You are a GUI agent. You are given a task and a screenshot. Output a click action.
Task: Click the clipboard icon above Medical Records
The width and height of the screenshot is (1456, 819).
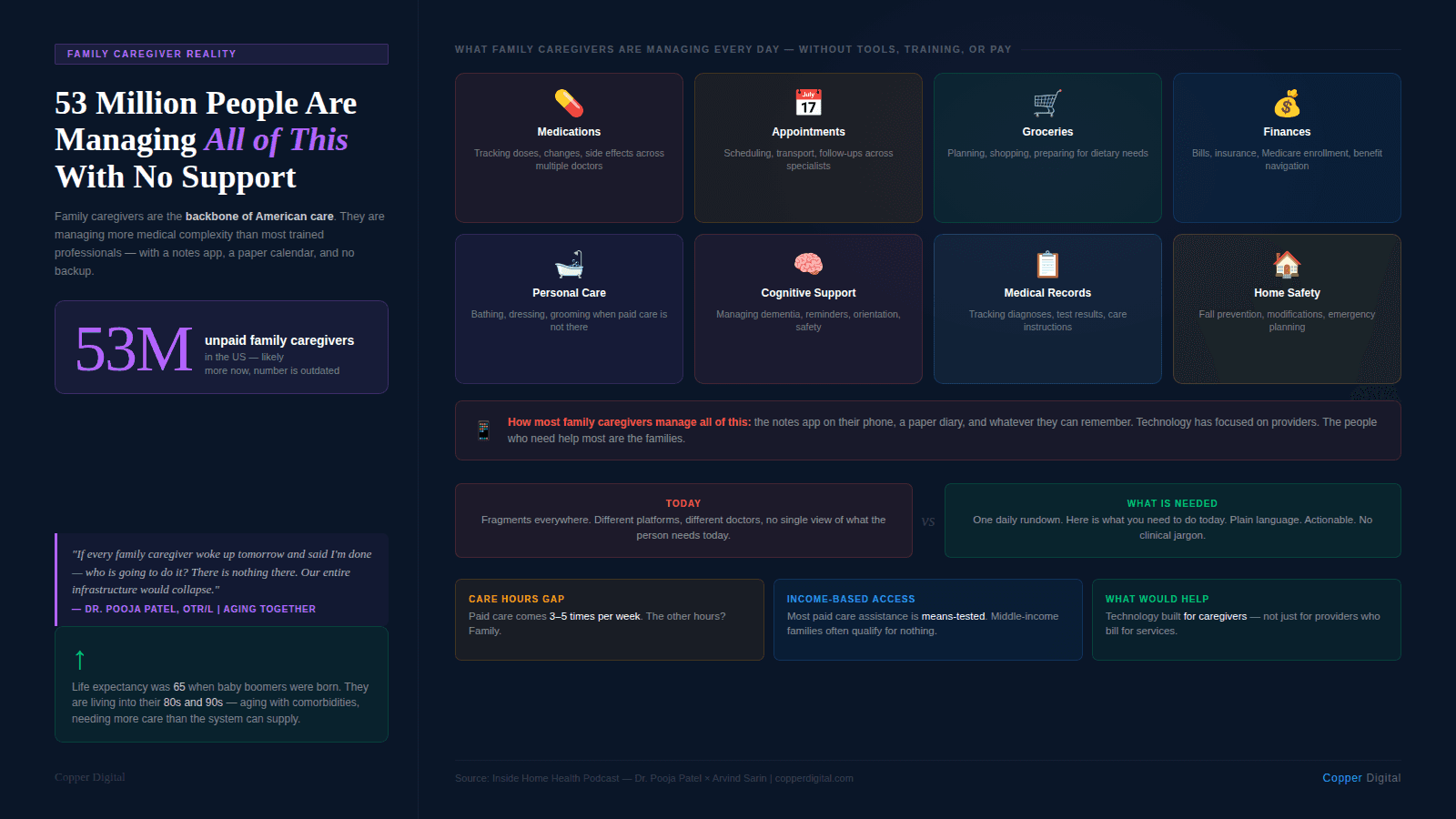[x=1047, y=264]
